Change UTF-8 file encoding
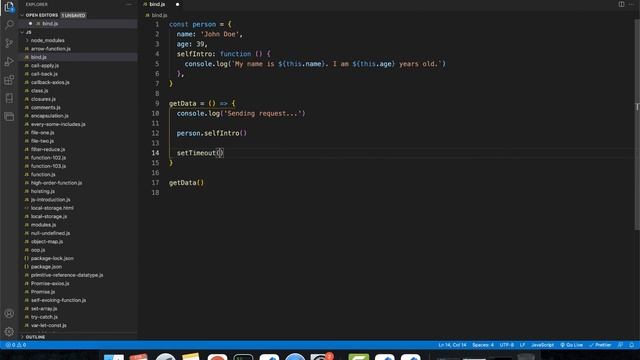 507,345
